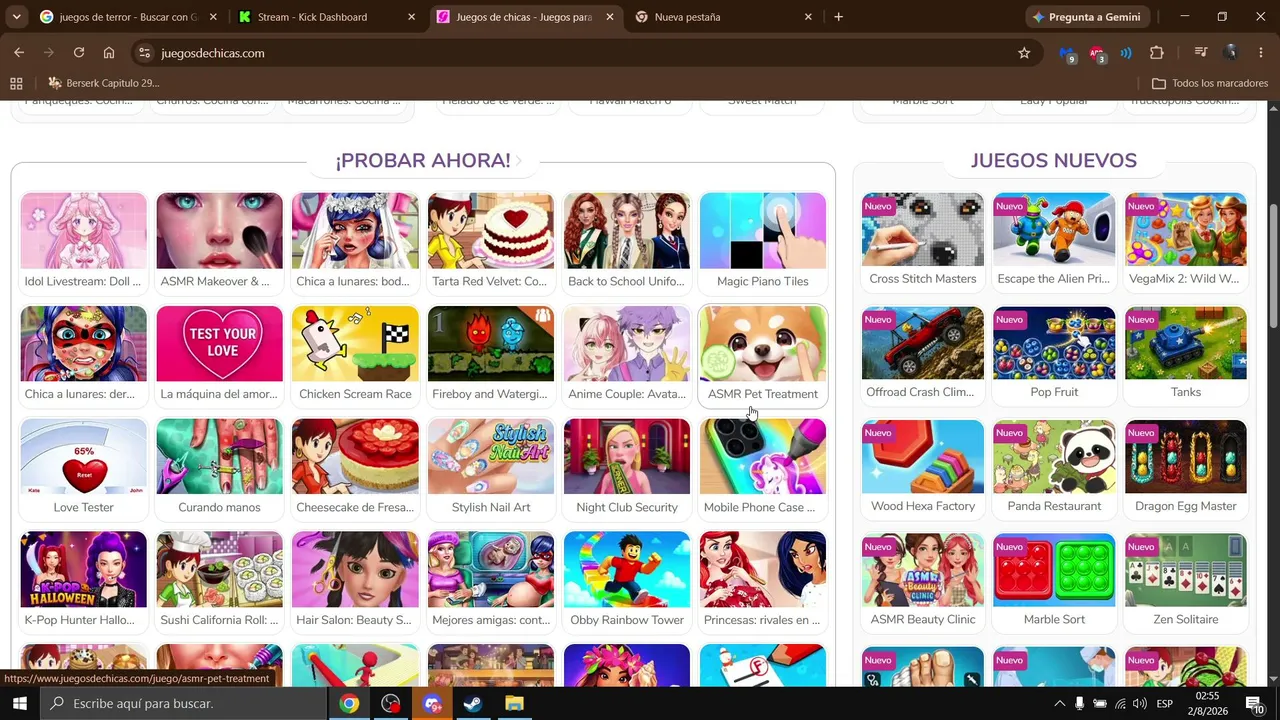This screenshot has width=1280, height=720.
Task: Click the ESP keyboard language indicator
Action: (1165, 703)
